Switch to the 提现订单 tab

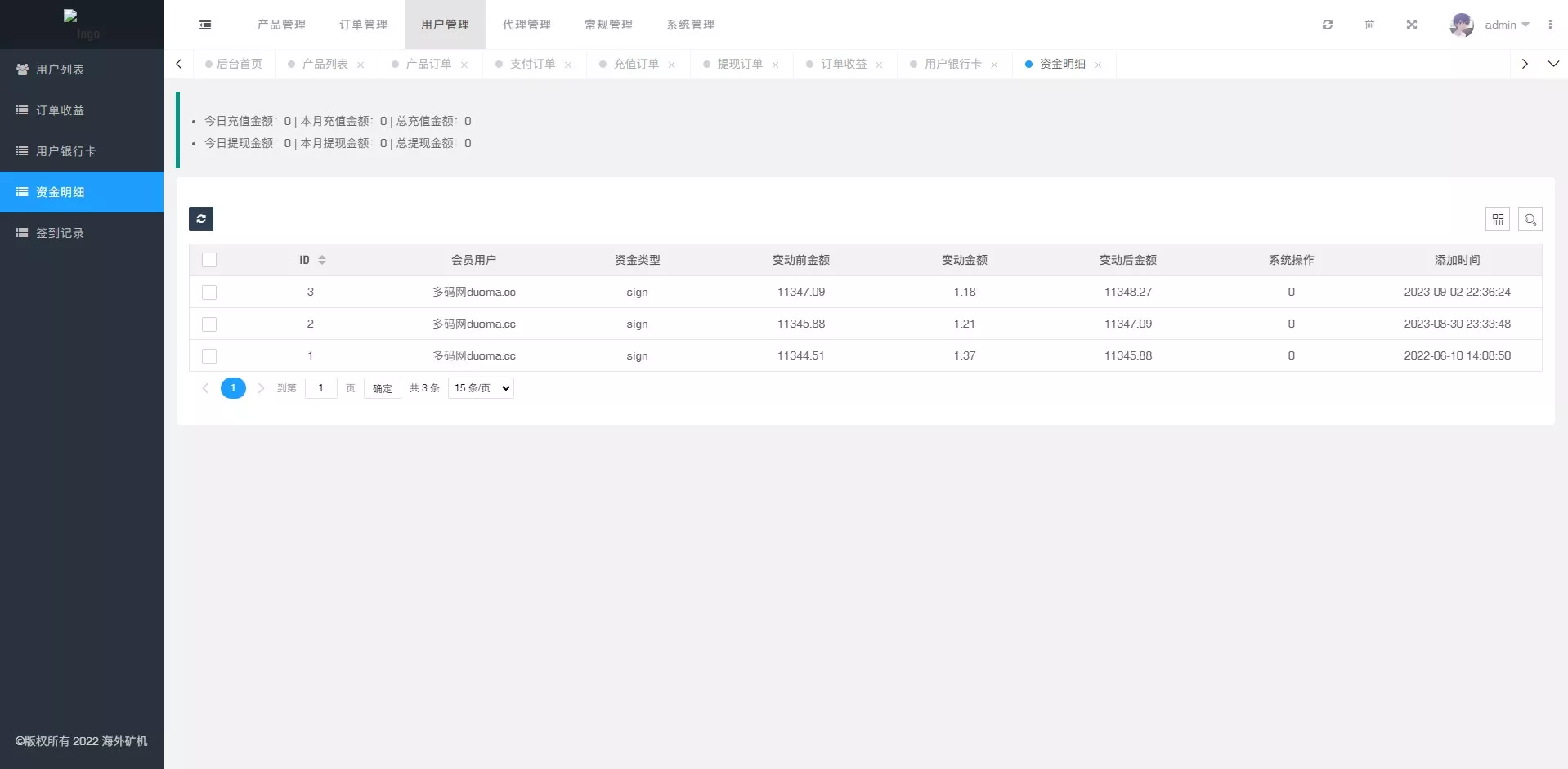[x=739, y=64]
